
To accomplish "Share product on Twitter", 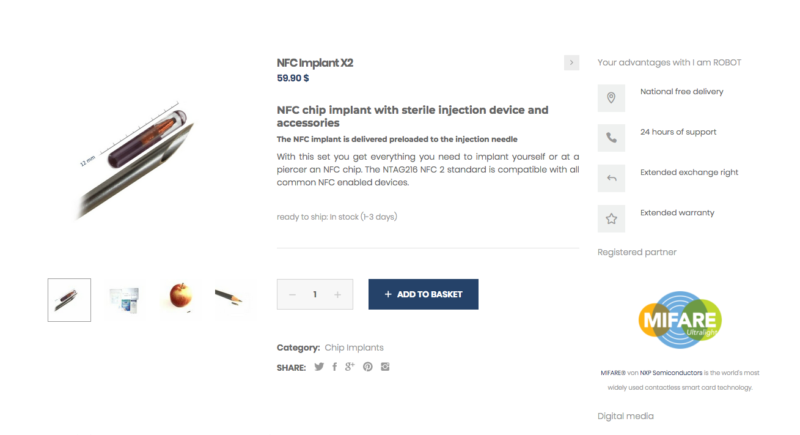I will click(319, 367).
